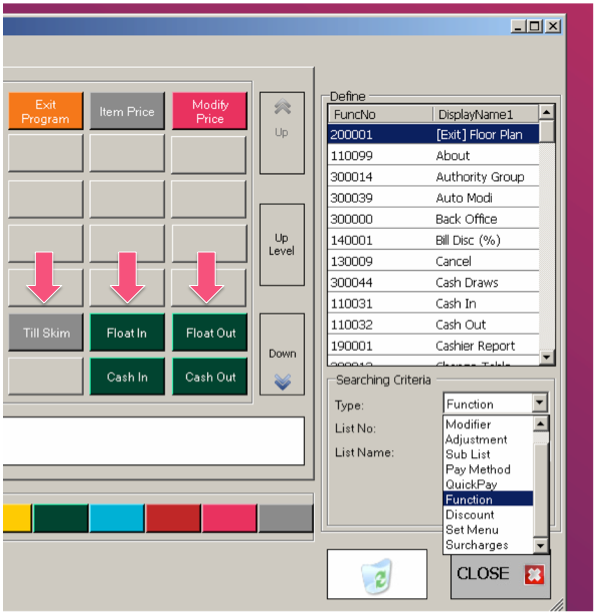The width and height of the screenshot is (599, 615).
Task: Select the Back Office function row
Action: [x=433, y=219]
